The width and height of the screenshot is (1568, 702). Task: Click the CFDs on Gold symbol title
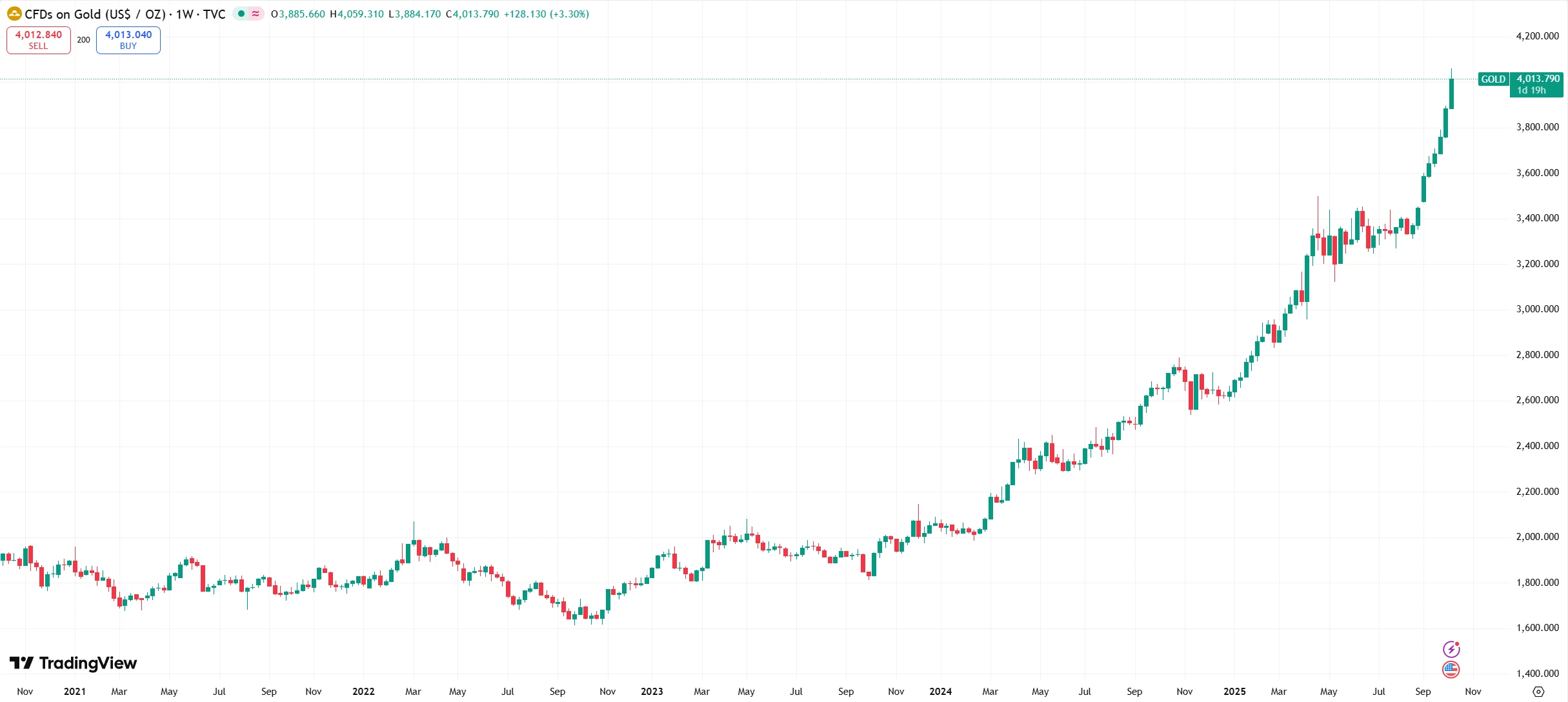95,14
